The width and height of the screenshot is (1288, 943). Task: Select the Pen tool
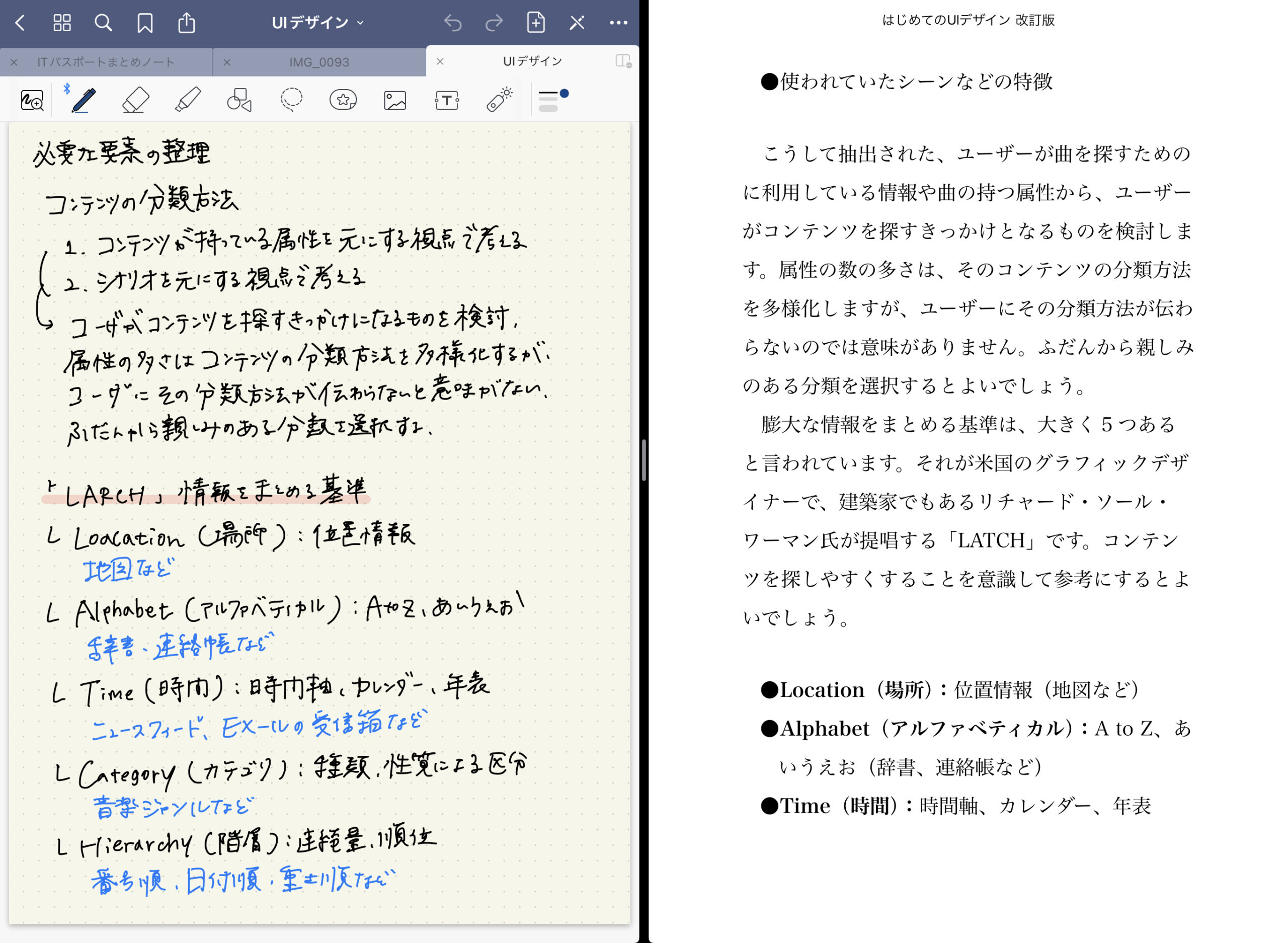pos(84,100)
